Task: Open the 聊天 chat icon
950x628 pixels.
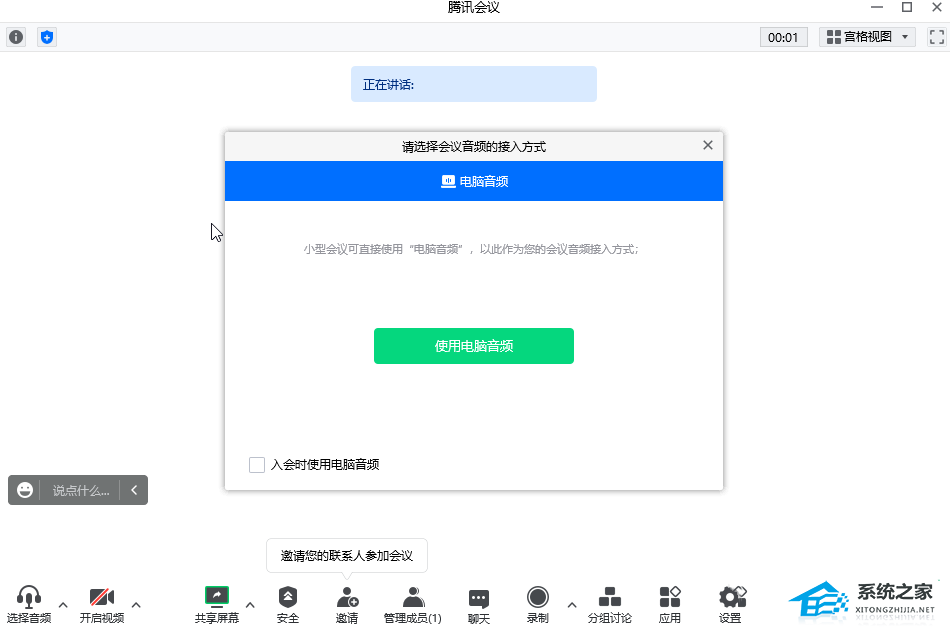Action: 479,598
